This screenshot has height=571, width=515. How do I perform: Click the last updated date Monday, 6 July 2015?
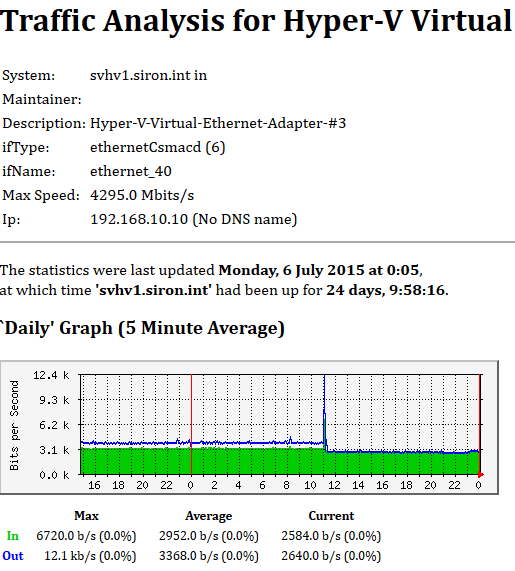[x=291, y=270]
